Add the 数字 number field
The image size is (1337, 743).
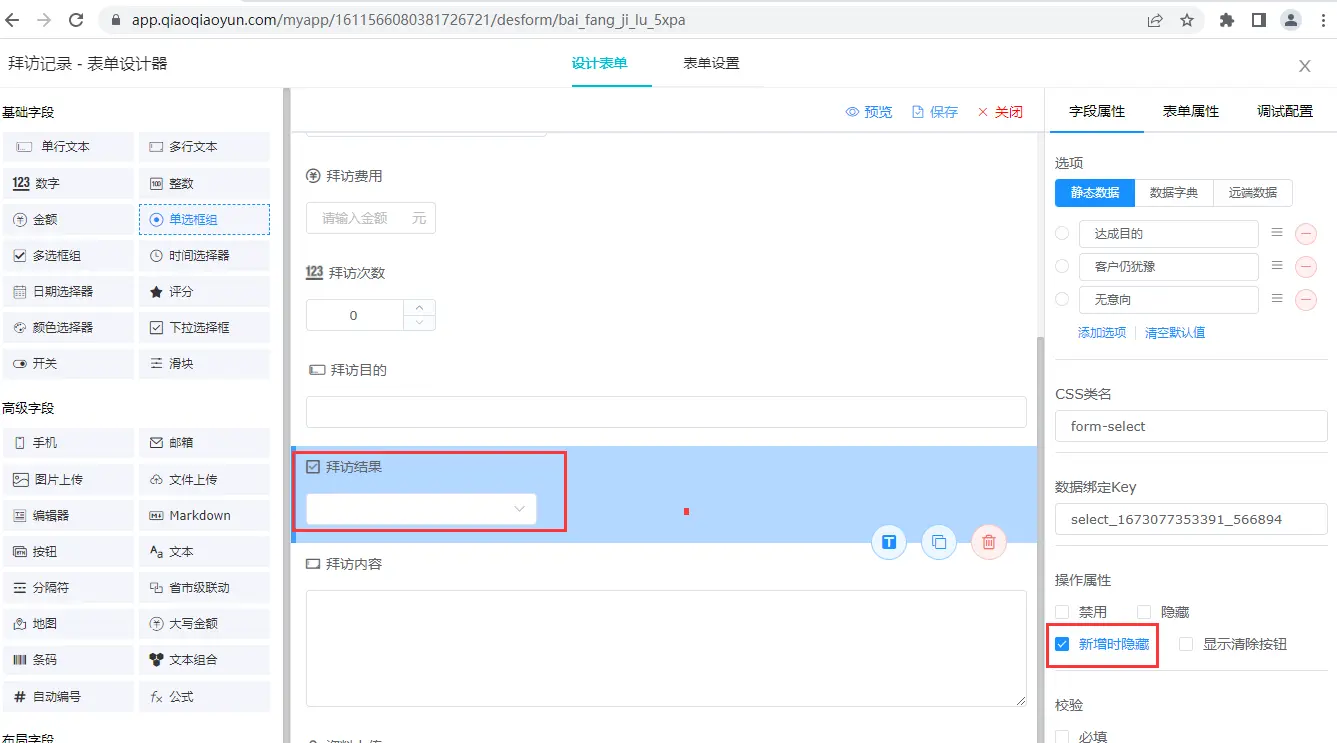click(x=68, y=183)
